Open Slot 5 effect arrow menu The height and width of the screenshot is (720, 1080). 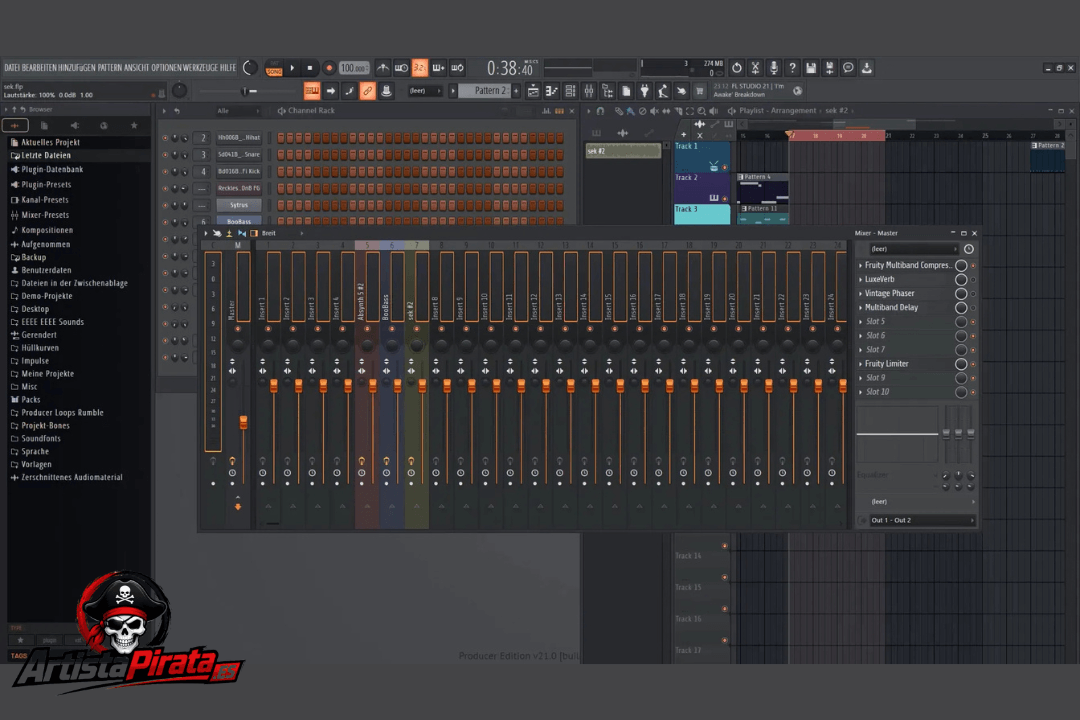point(860,322)
